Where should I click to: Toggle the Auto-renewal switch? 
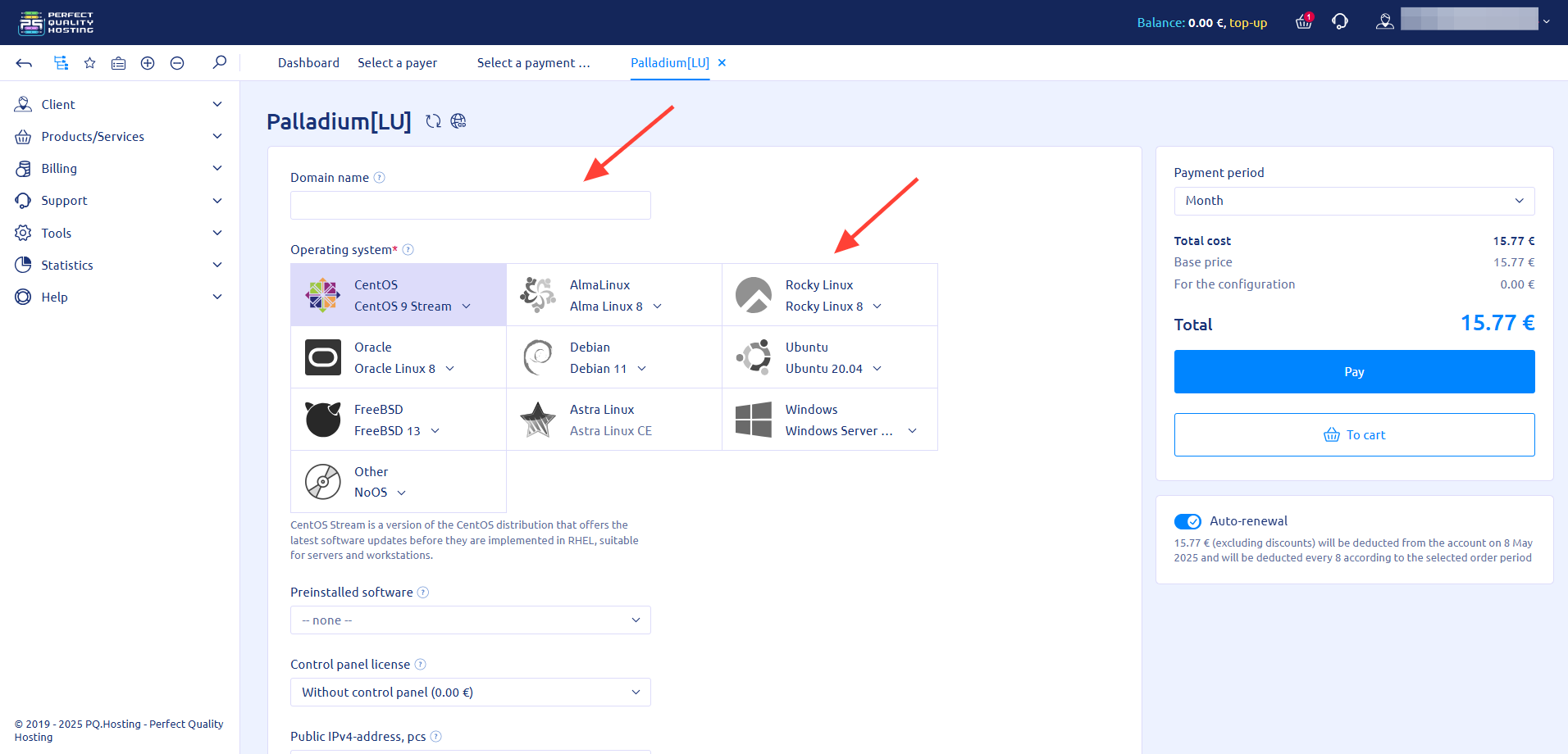tap(1187, 521)
